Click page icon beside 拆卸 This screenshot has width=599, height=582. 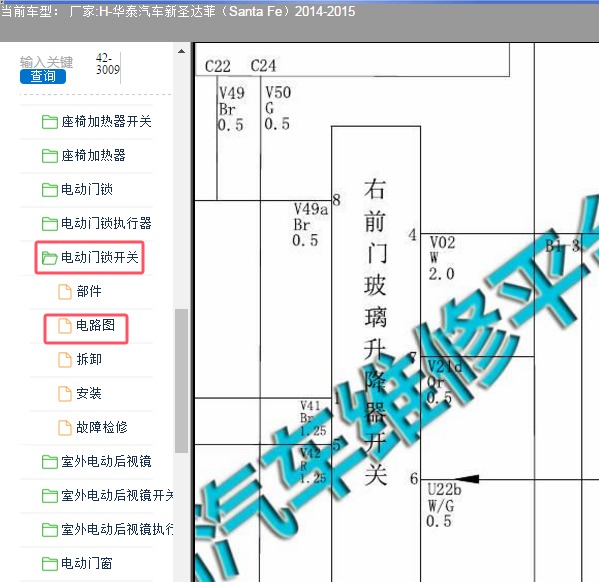pos(65,360)
